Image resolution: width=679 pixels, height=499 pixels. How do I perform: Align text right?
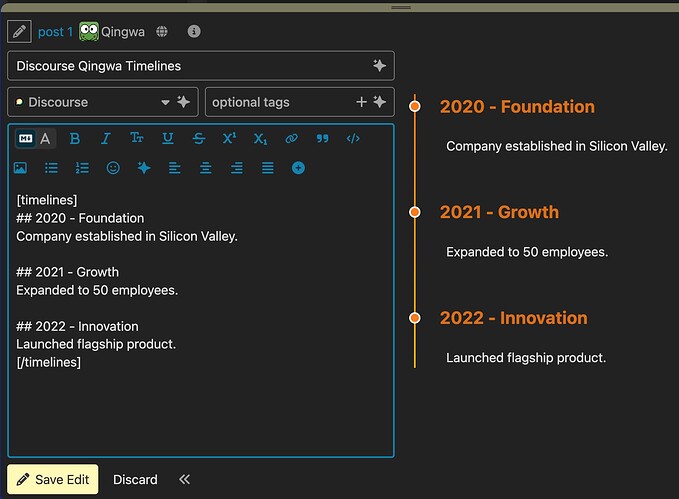236,168
